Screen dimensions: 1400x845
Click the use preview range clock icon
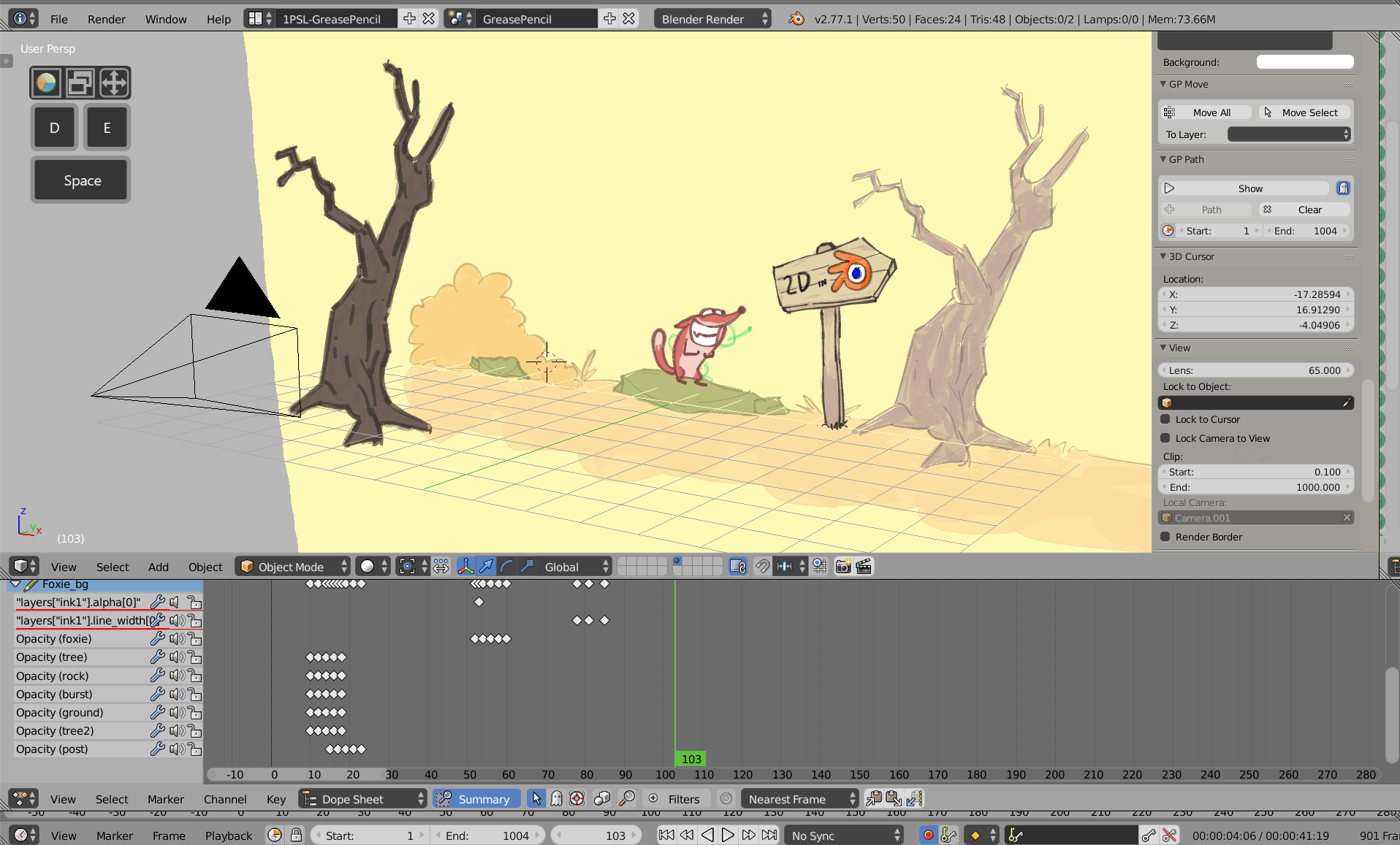point(275,835)
